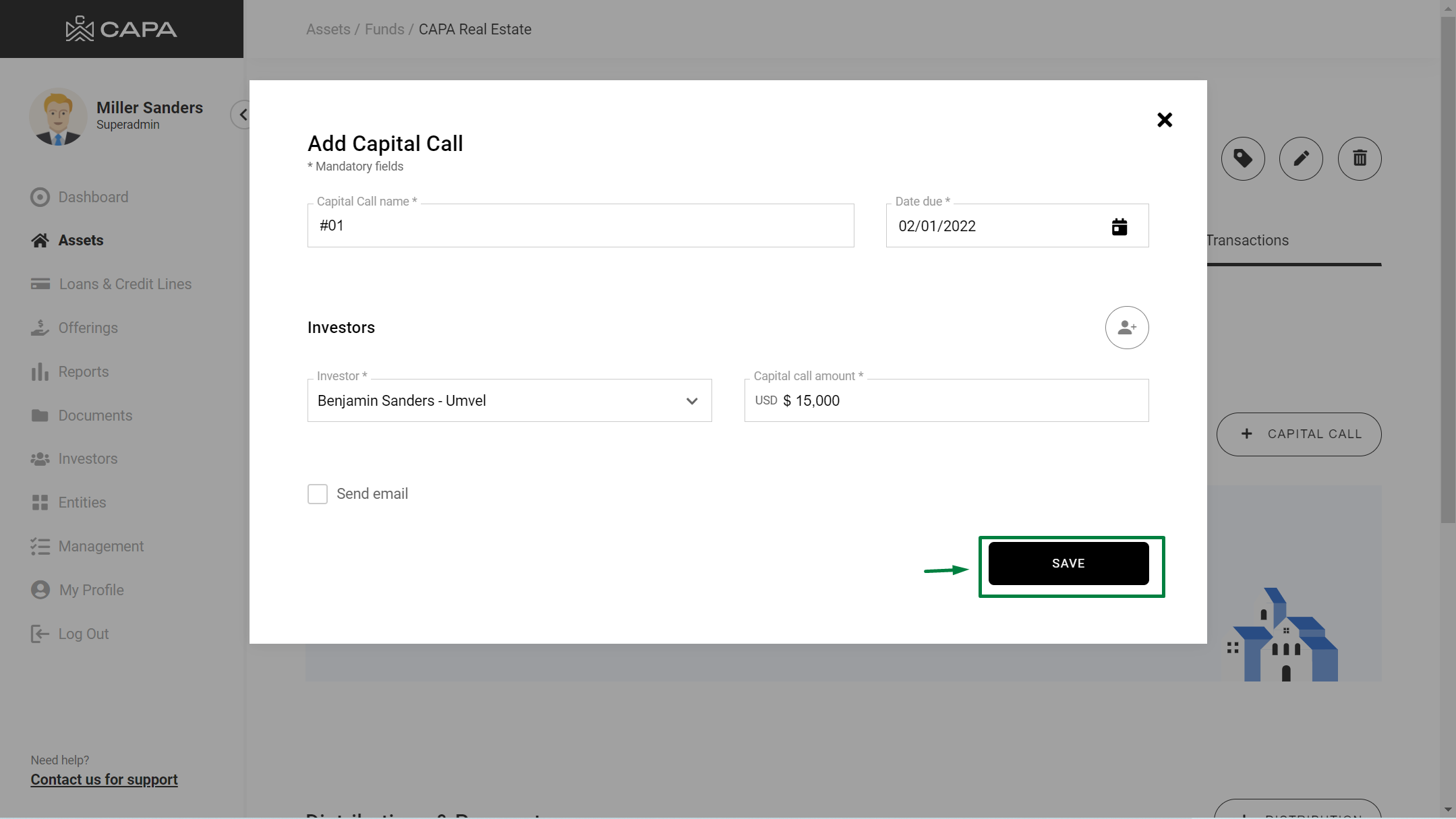Open the calendar date picker icon
Image resolution: width=1456 pixels, height=819 pixels.
1119,226
